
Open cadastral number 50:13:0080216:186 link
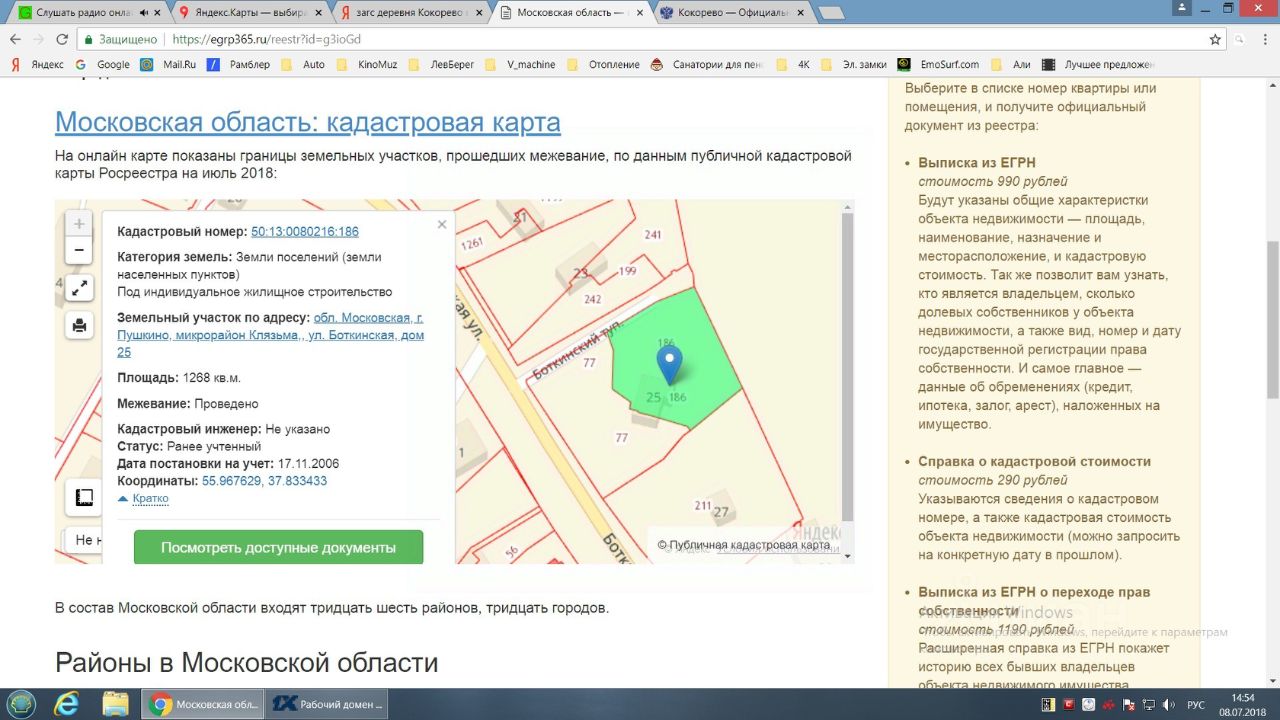(305, 232)
